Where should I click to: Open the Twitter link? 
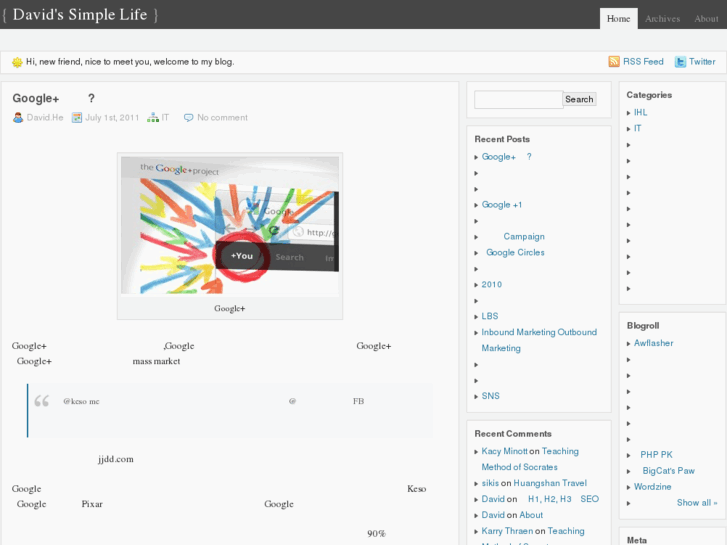pyautogui.click(x=702, y=62)
